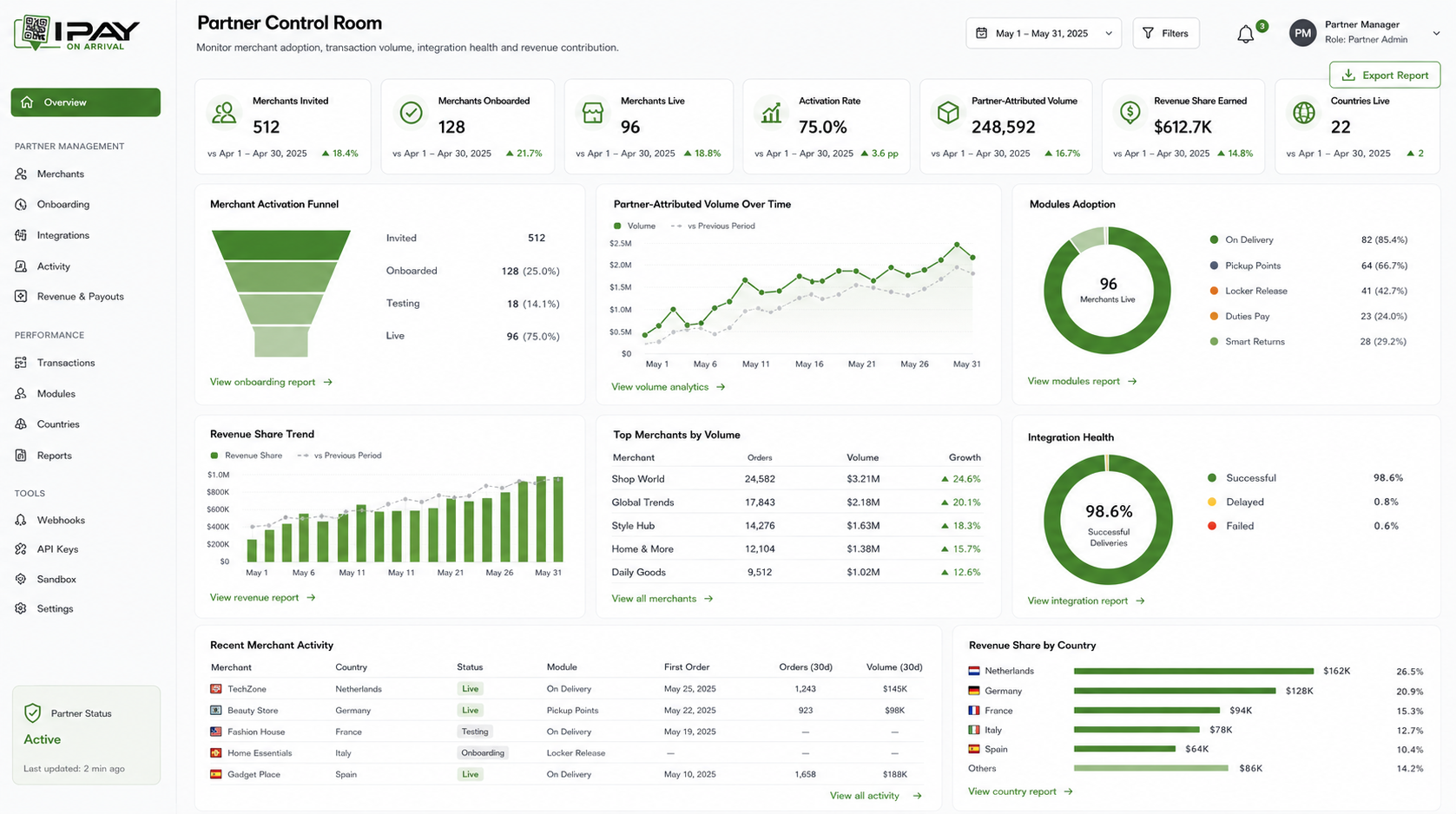
Task: Click the API Keys icon in Tools
Action: point(21,549)
